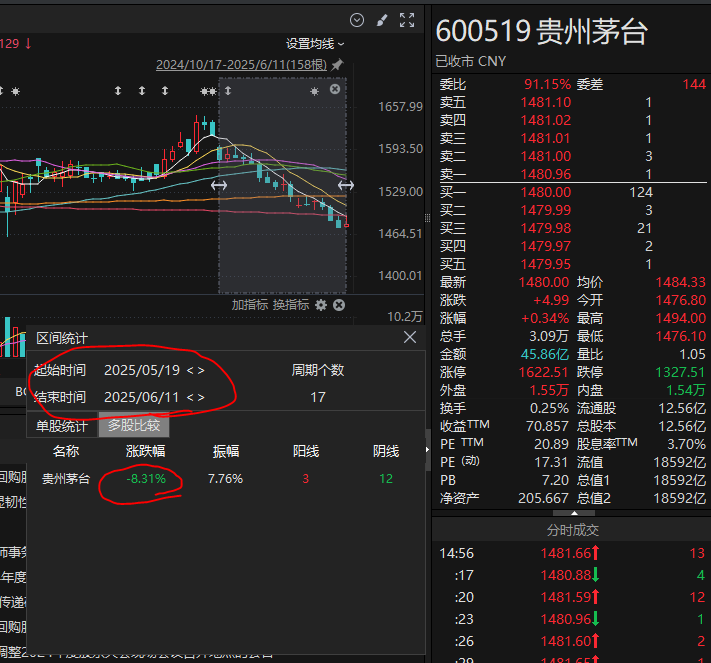Sort by the 名称 column header
The width and height of the screenshot is (711, 663).
point(66,451)
